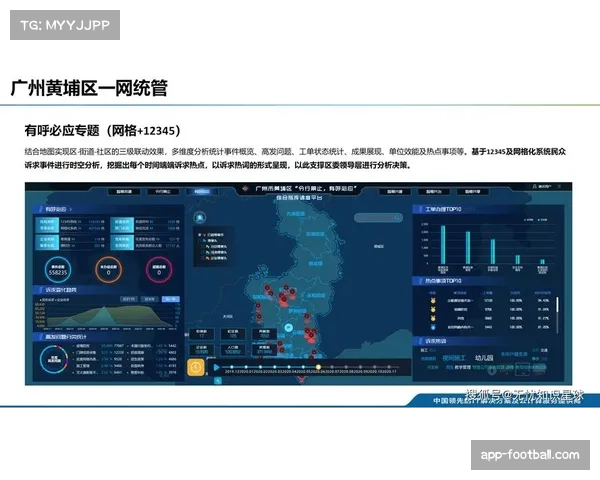Select the highlighted active tab in the top navigation
The image size is (600, 480).
click(x=202, y=191)
